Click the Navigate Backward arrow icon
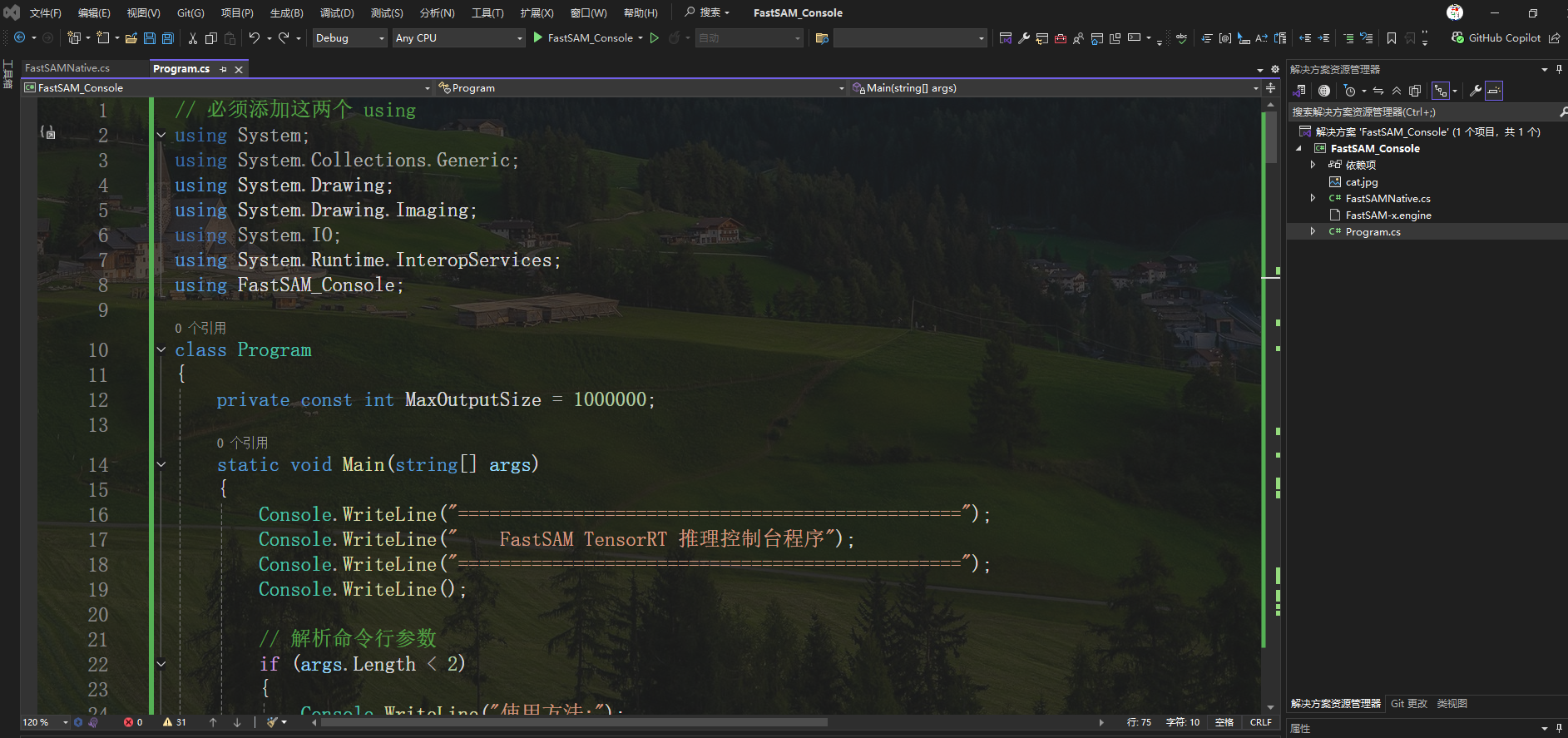Viewport: 1568px width, 738px height. [19, 37]
